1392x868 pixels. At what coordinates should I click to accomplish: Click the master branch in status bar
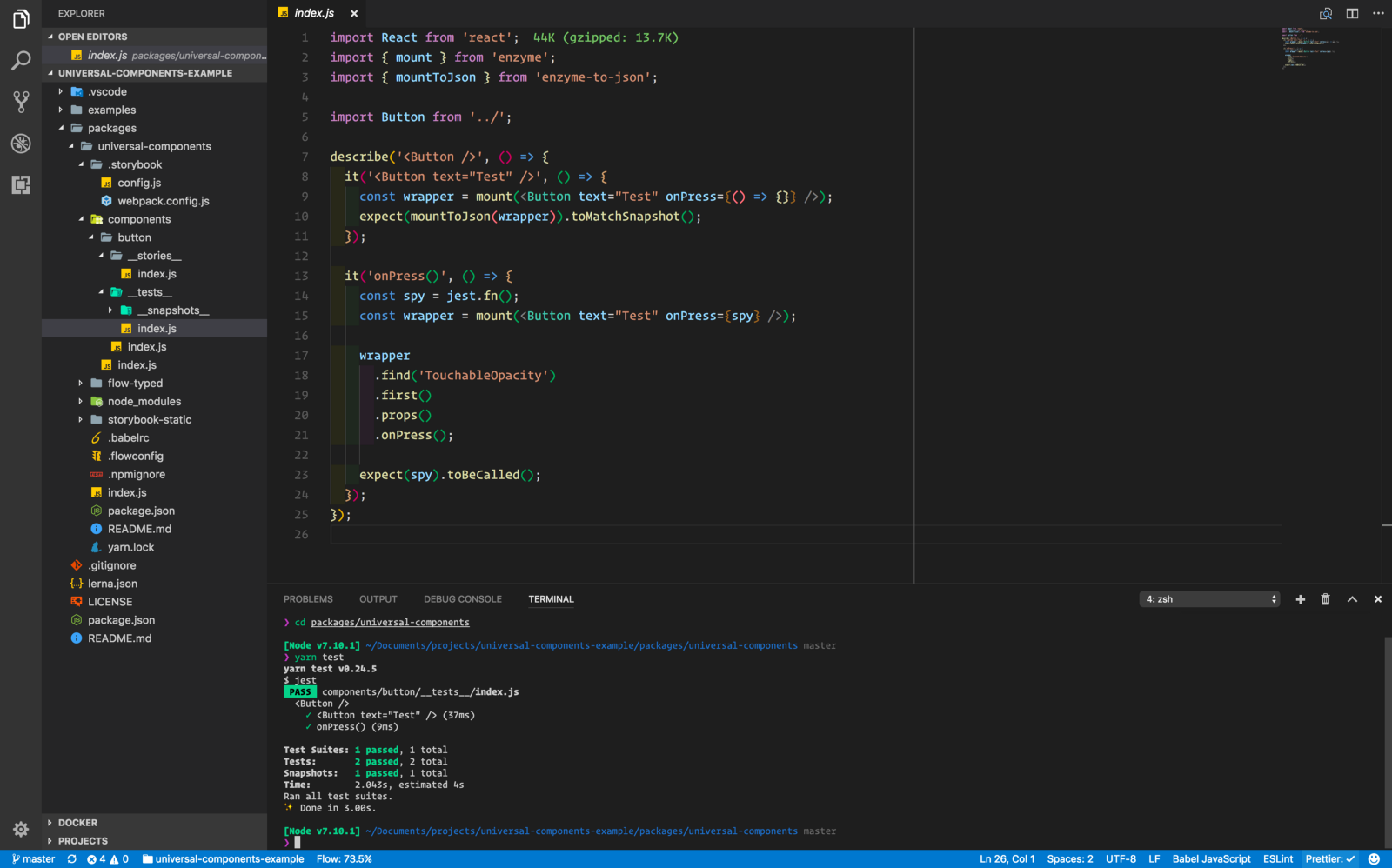click(34, 858)
